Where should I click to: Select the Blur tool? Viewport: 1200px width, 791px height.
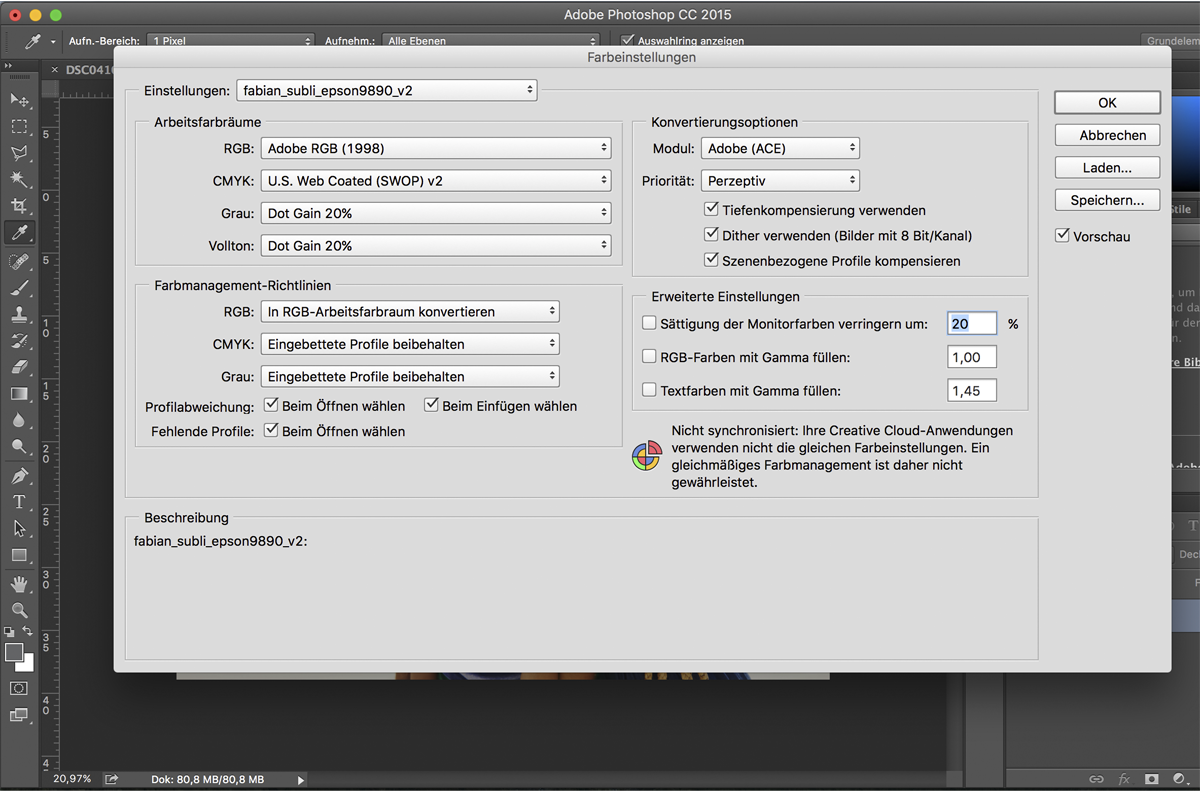(19, 421)
